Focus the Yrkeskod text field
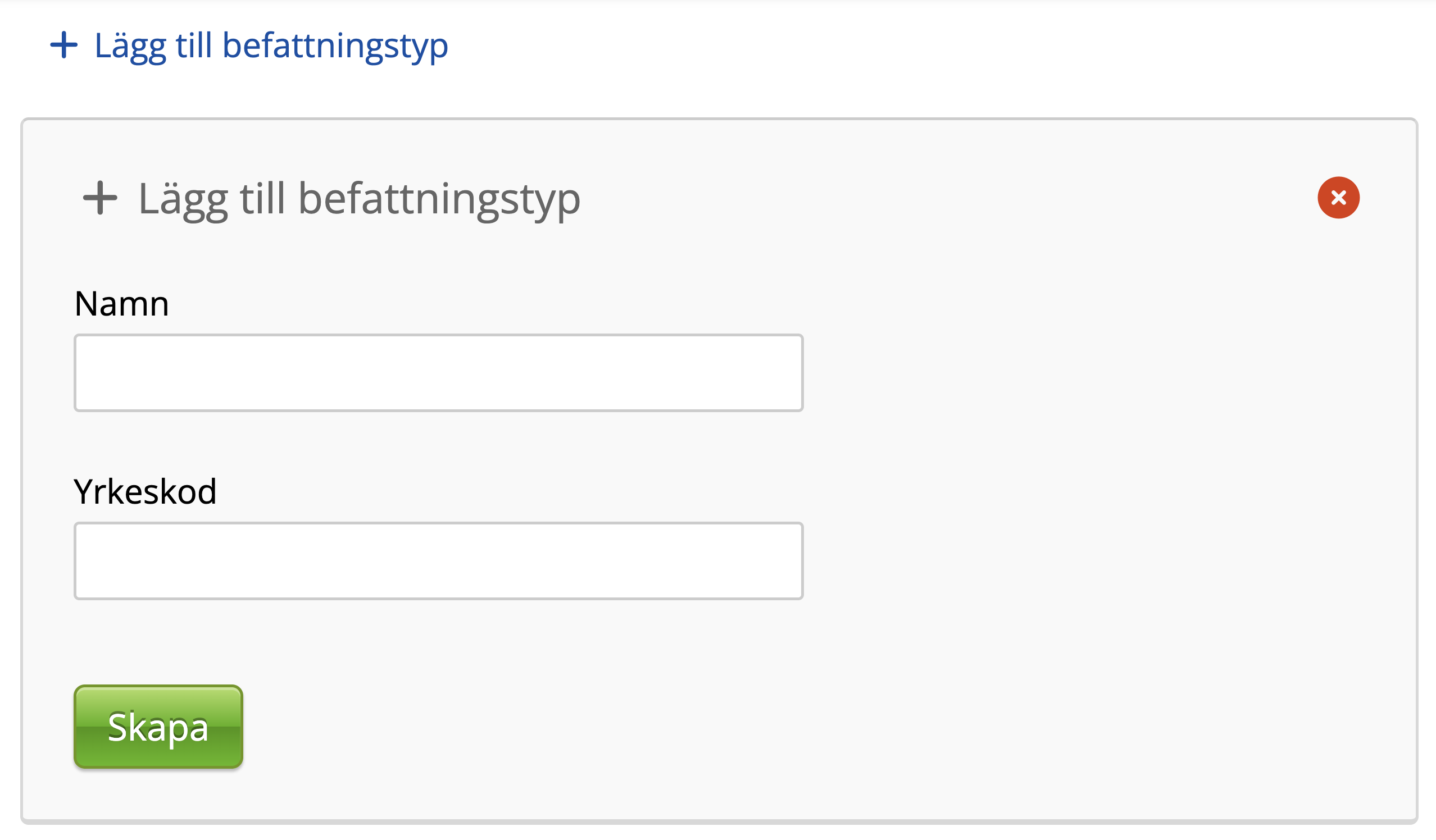This screenshot has height=840, width=1436. (x=438, y=561)
